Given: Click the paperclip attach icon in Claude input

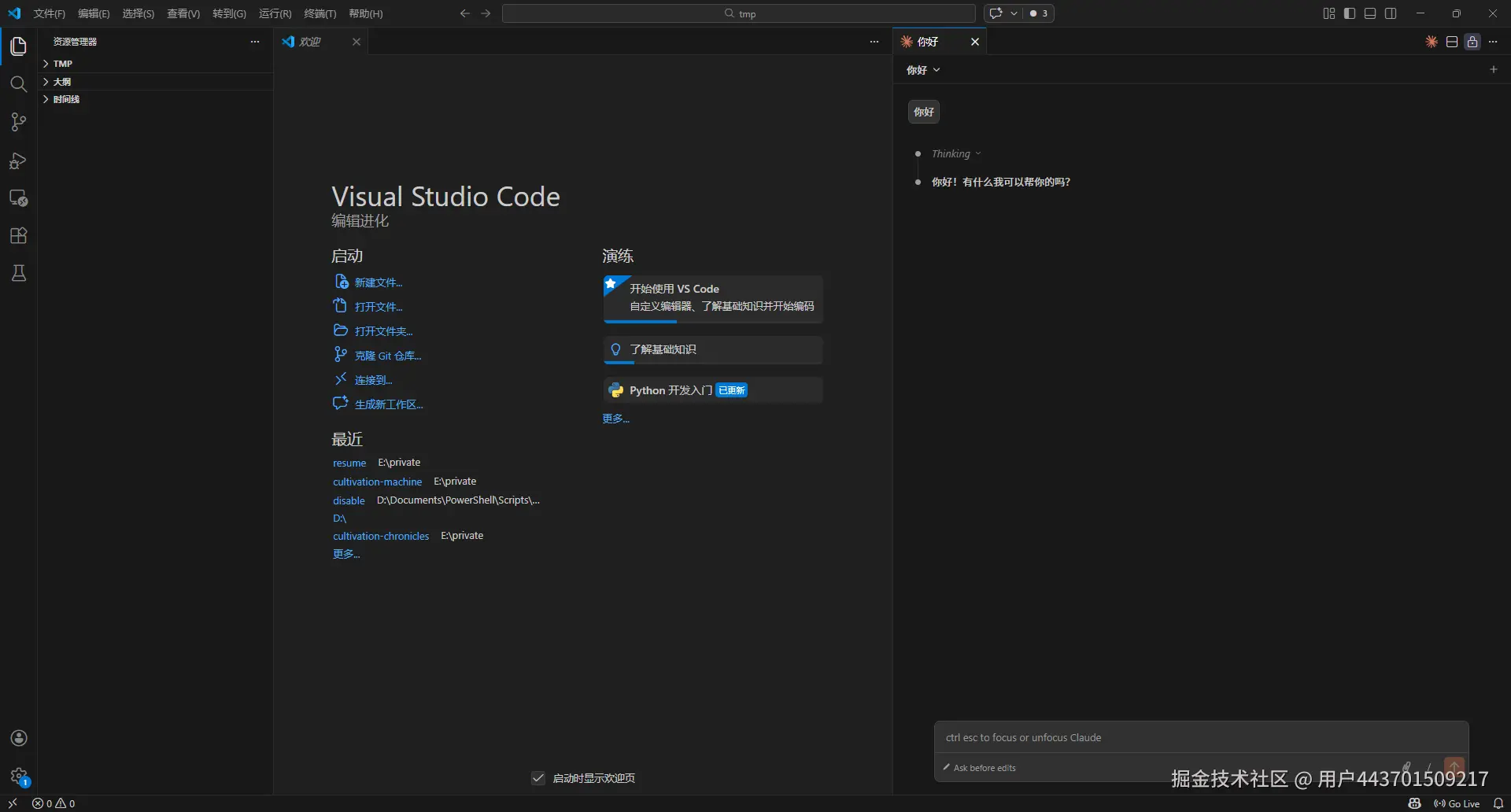Looking at the screenshot, I should [1407, 767].
